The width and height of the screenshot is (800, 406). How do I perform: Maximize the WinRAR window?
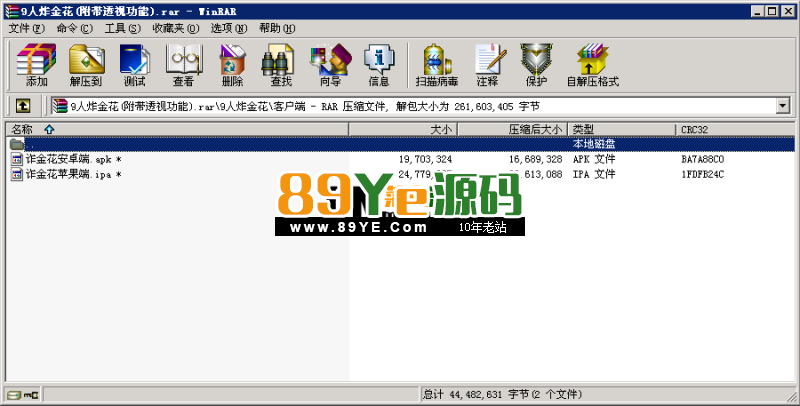pos(772,11)
